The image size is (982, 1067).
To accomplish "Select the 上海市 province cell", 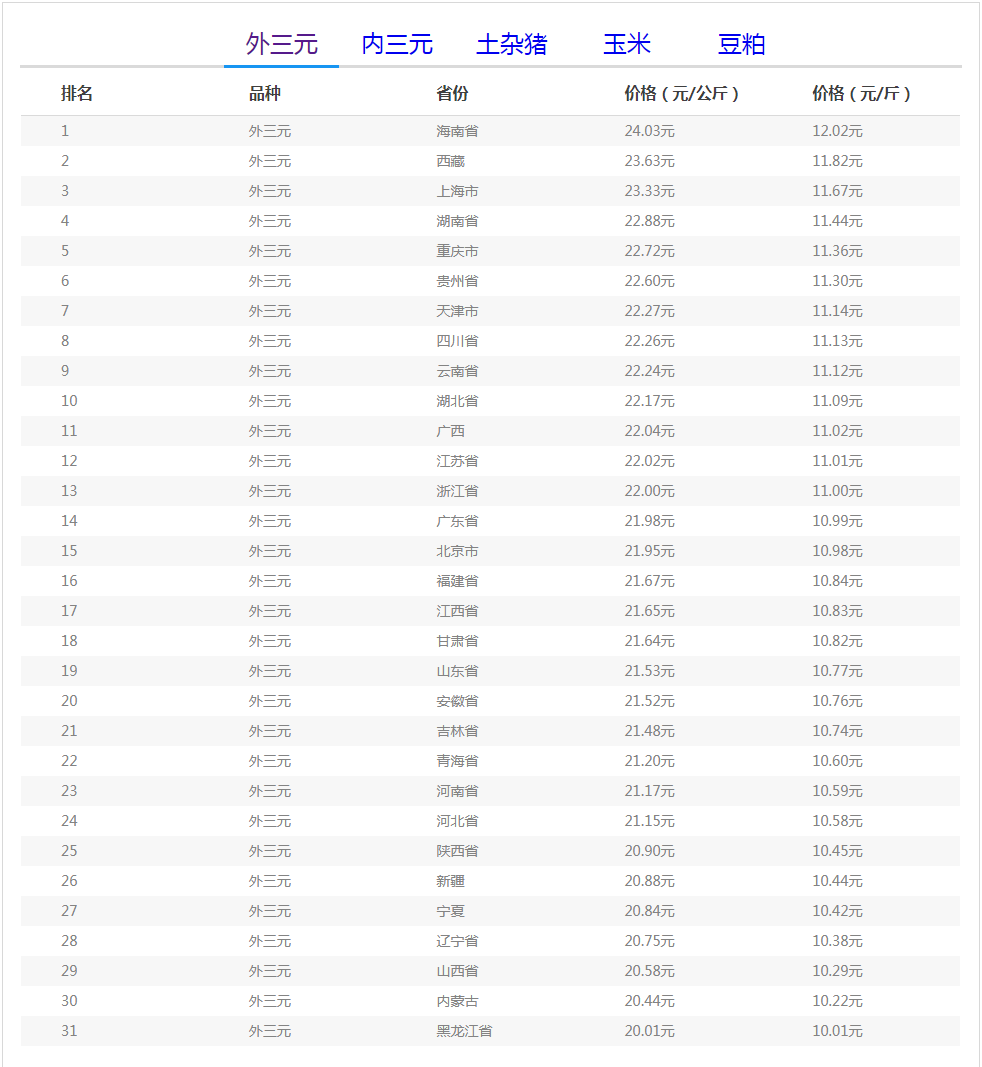I will pos(457,191).
